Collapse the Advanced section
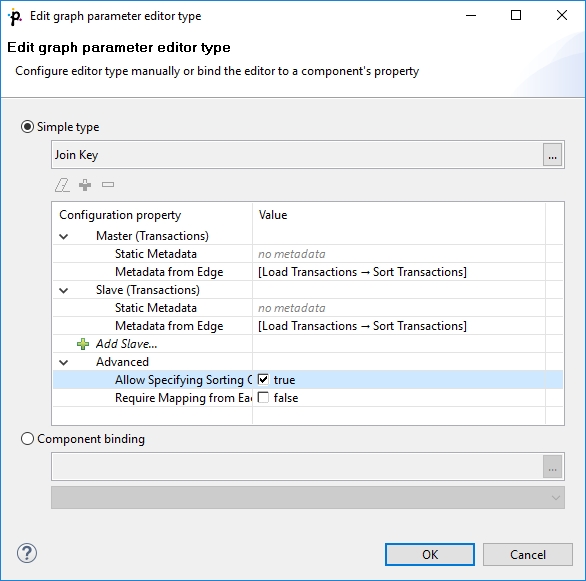This screenshot has width=586, height=581. pyautogui.click(x=64, y=362)
